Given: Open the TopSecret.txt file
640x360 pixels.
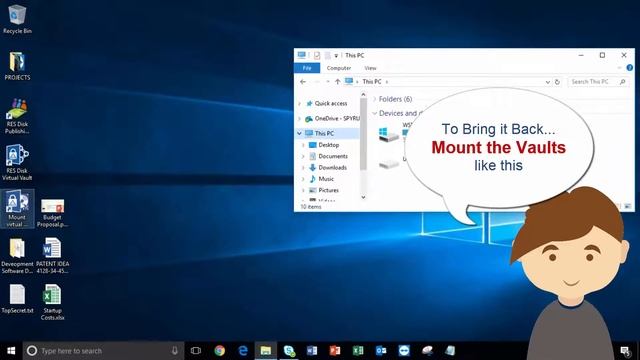Looking at the screenshot, I should pyautogui.click(x=17, y=299).
